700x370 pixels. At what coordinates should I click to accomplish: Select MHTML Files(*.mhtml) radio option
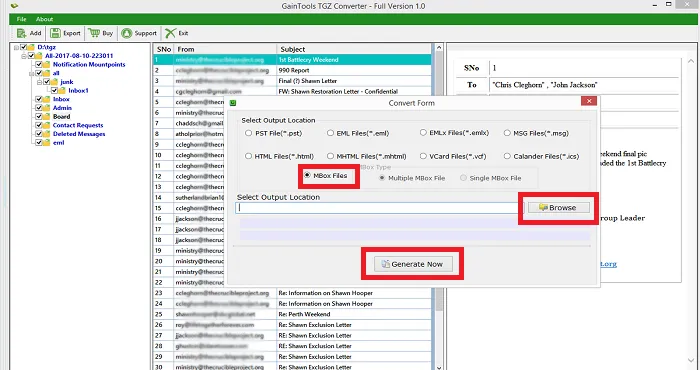[x=330, y=156]
